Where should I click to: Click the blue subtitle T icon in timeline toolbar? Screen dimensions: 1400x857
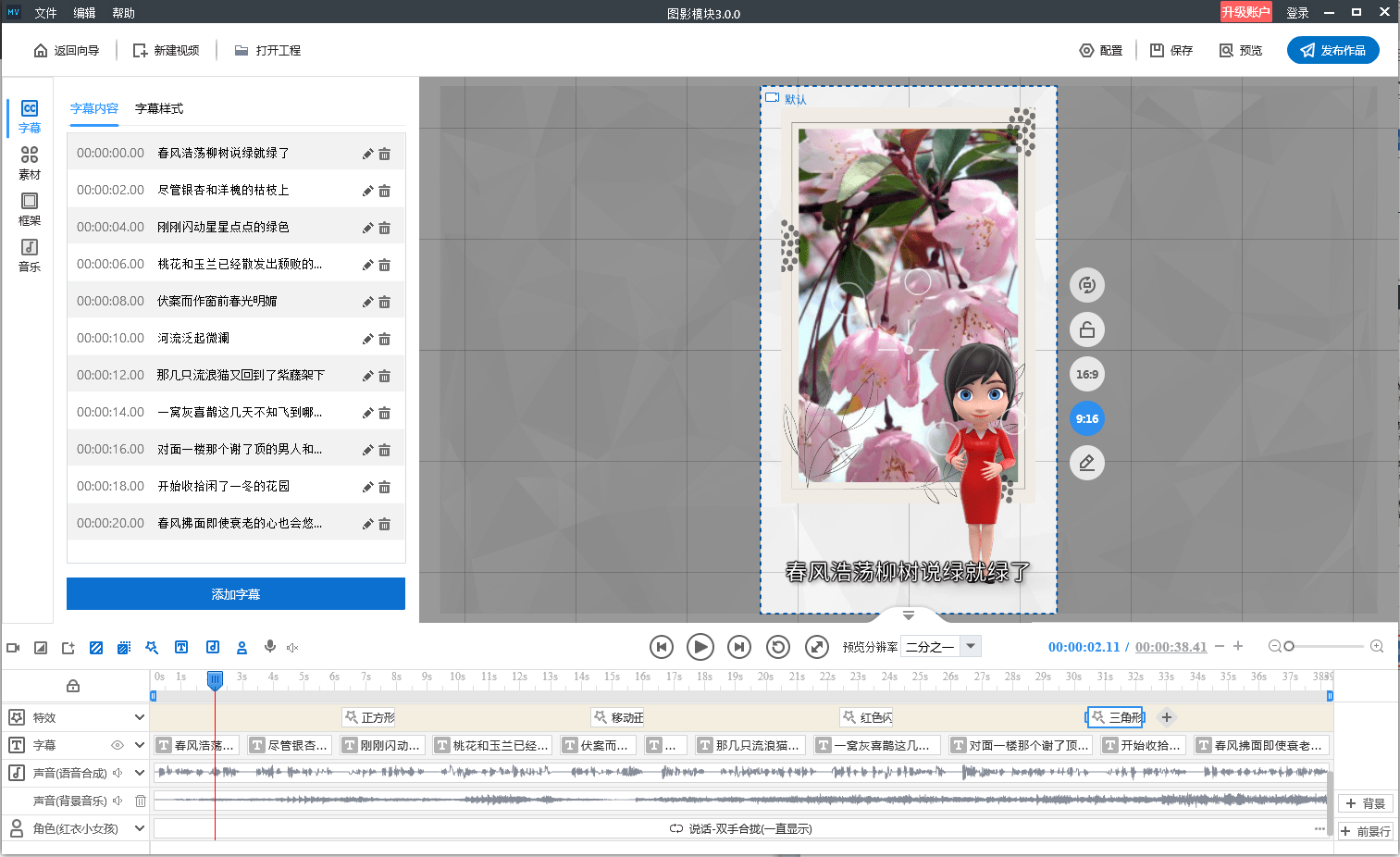point(181,648)
